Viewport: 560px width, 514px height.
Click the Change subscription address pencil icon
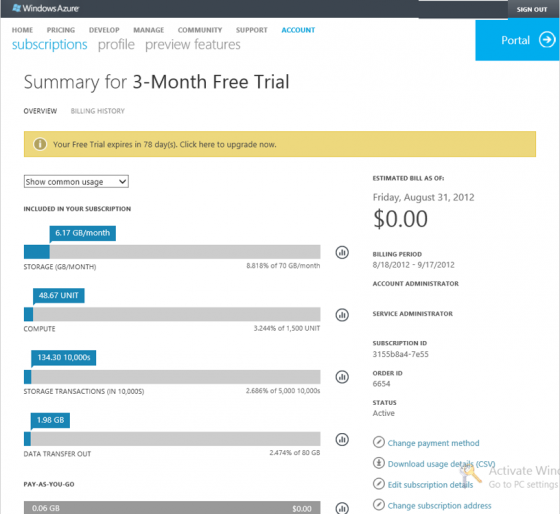point(379,505)
